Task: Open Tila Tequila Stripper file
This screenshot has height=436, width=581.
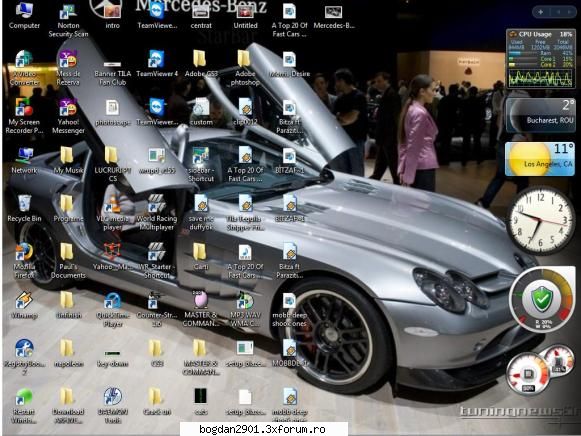Action: [245, 213]
